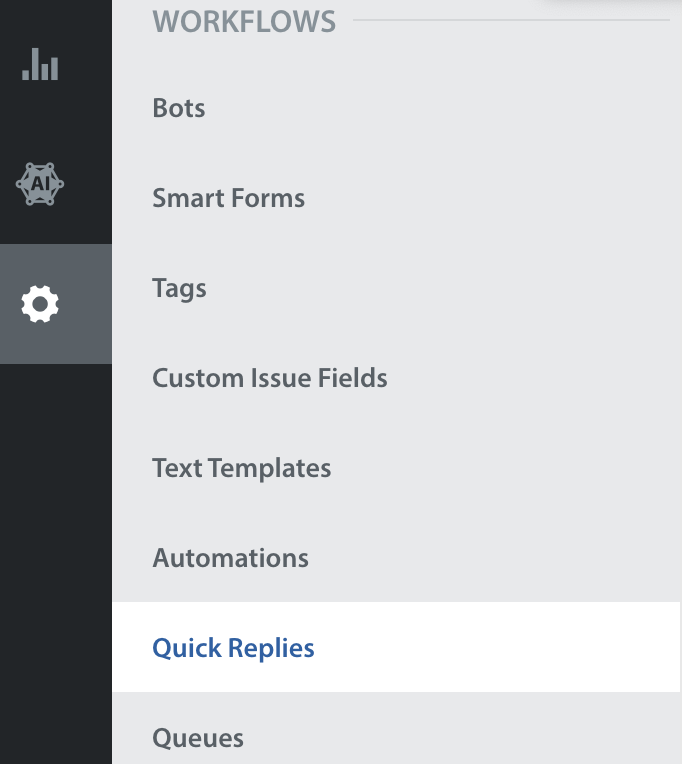Click the blue Quick Replies link text
Screen dimensions: 682x764
pyautogui.click(x=233, y=648)
